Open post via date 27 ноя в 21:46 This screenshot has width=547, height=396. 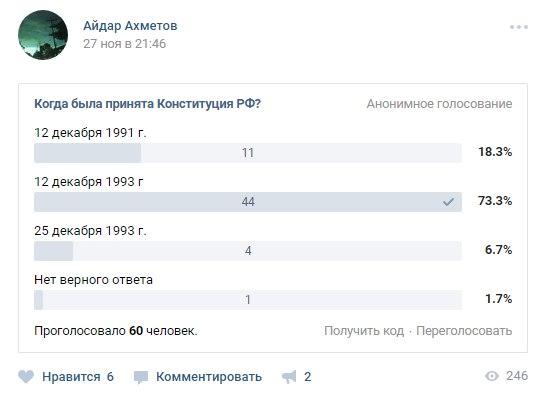click(125, 44)
